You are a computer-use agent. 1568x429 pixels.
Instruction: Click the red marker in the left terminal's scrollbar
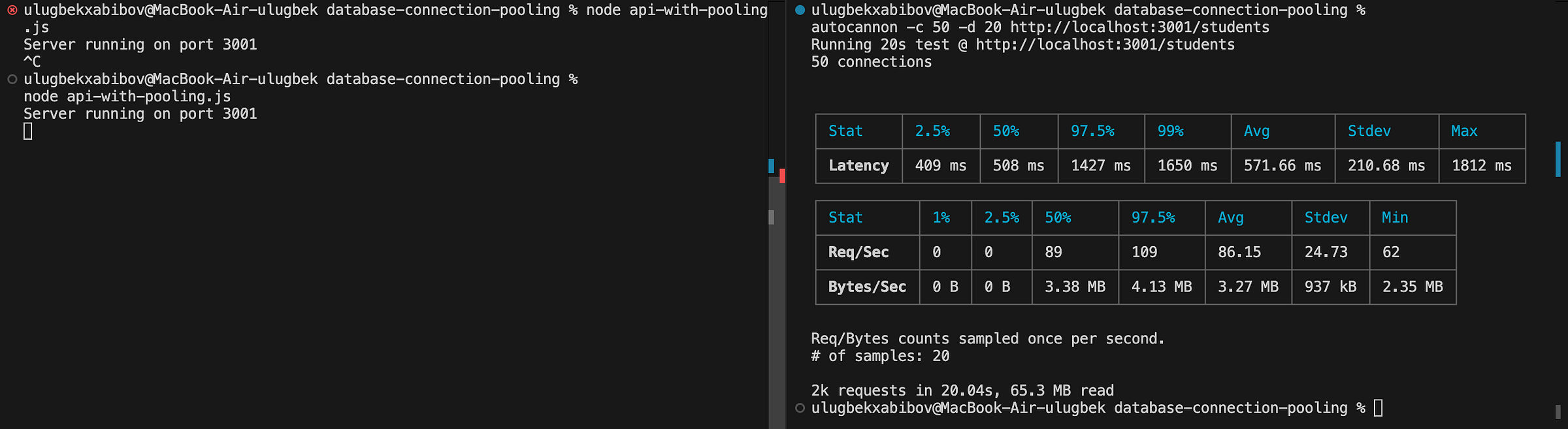click(782, 176)
